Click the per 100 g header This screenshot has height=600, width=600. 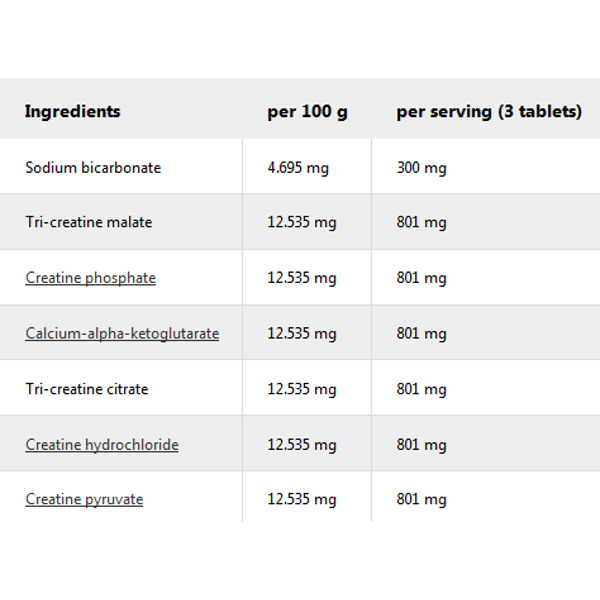[x=307, y=112]
